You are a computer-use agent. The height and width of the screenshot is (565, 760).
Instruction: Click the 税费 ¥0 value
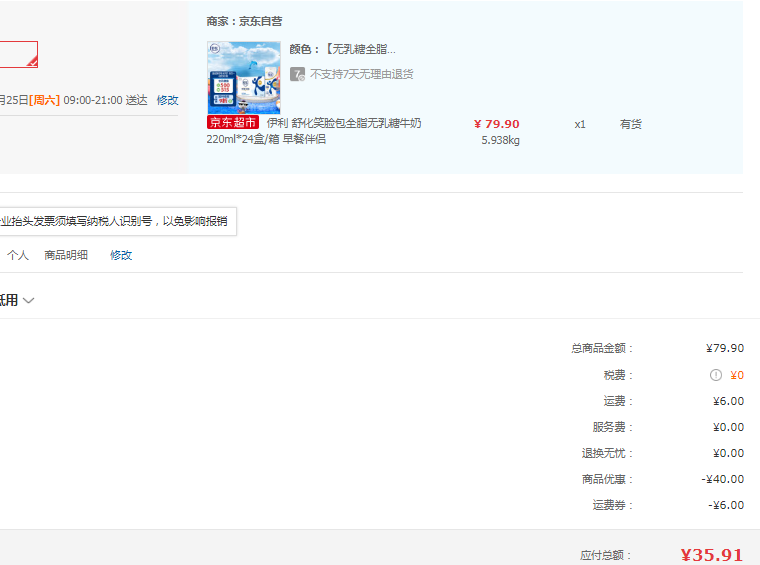(x=737, y=375)
